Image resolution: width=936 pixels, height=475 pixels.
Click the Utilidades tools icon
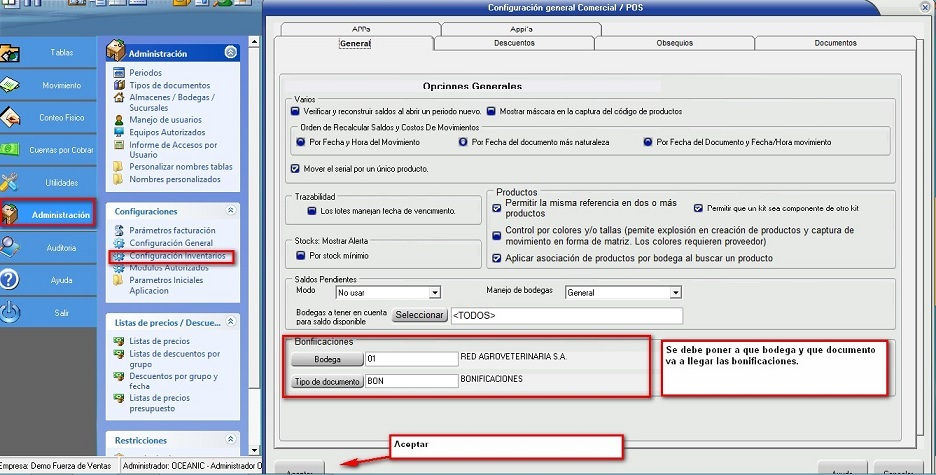12,183
